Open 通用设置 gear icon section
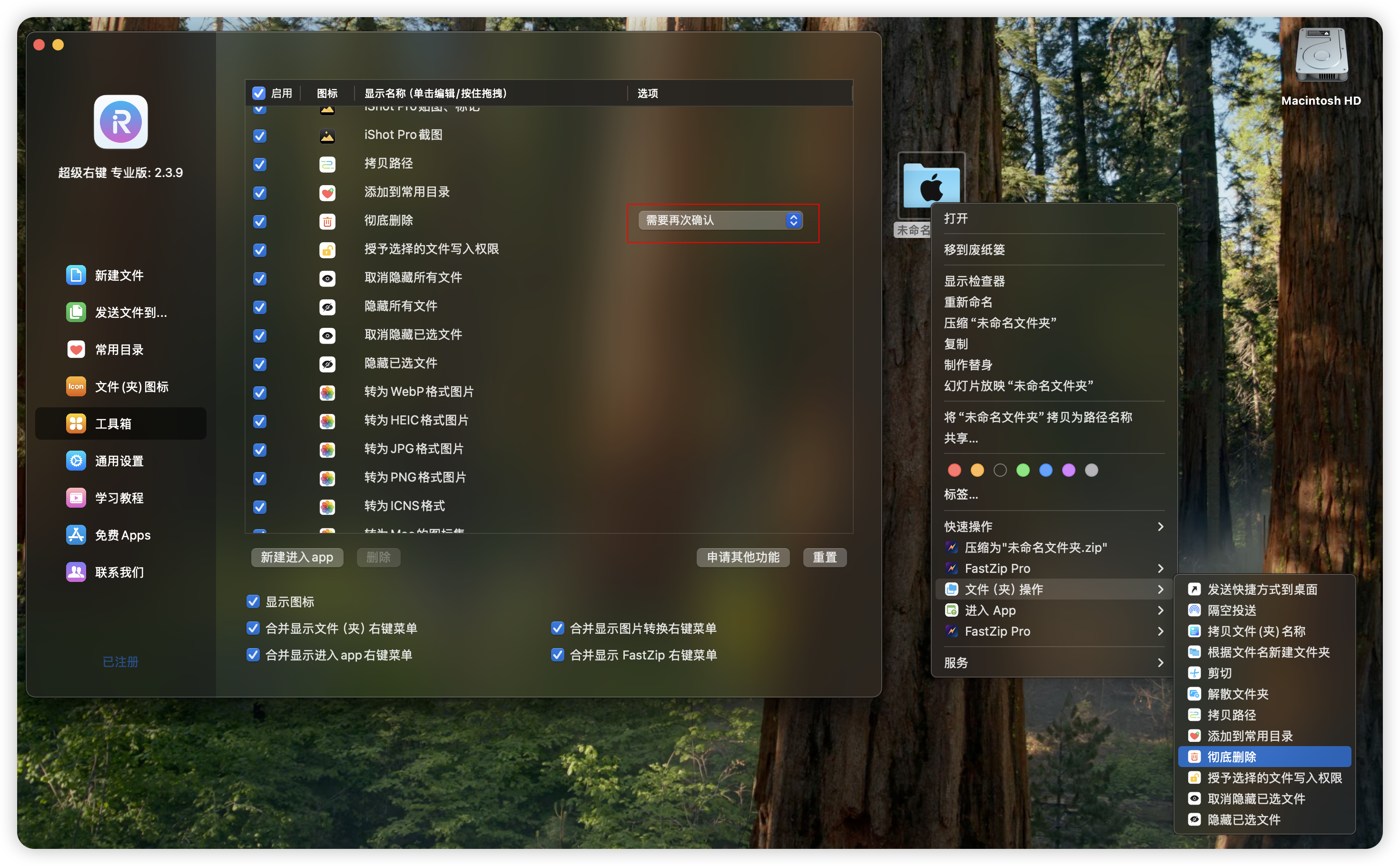 click(x=76, y=461)
